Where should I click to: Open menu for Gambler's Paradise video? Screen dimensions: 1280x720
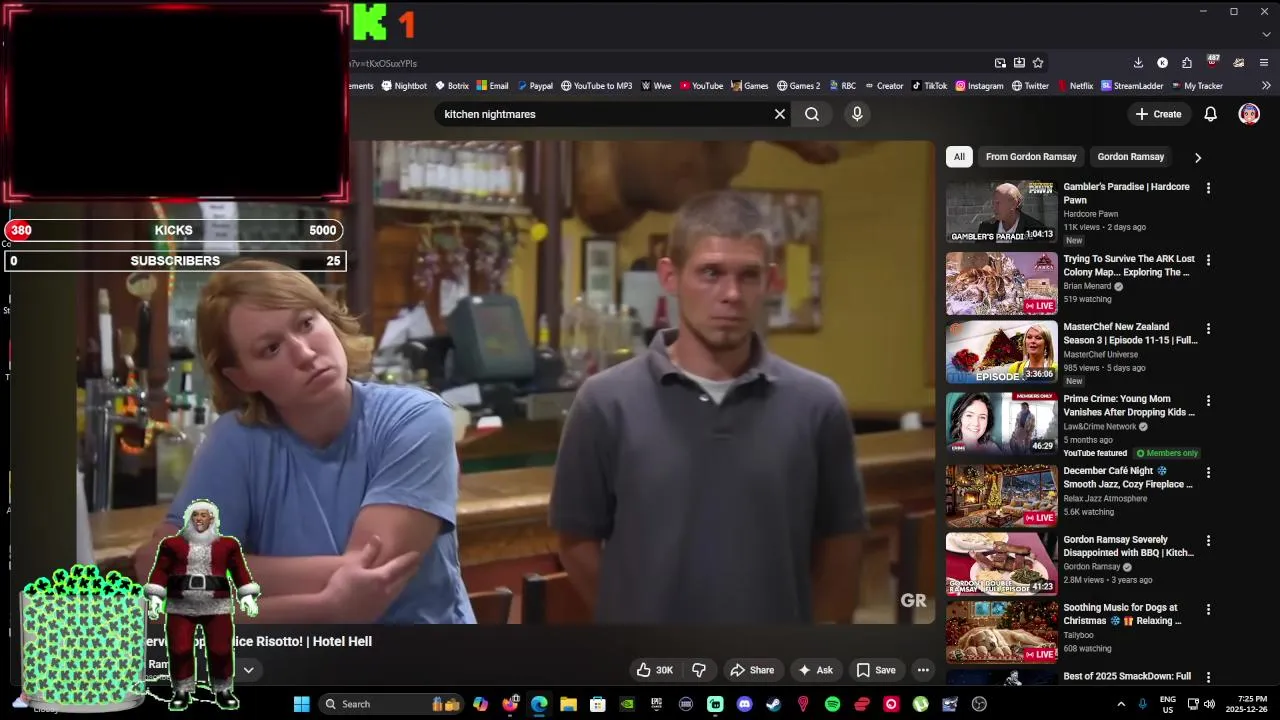[1208, 188]
